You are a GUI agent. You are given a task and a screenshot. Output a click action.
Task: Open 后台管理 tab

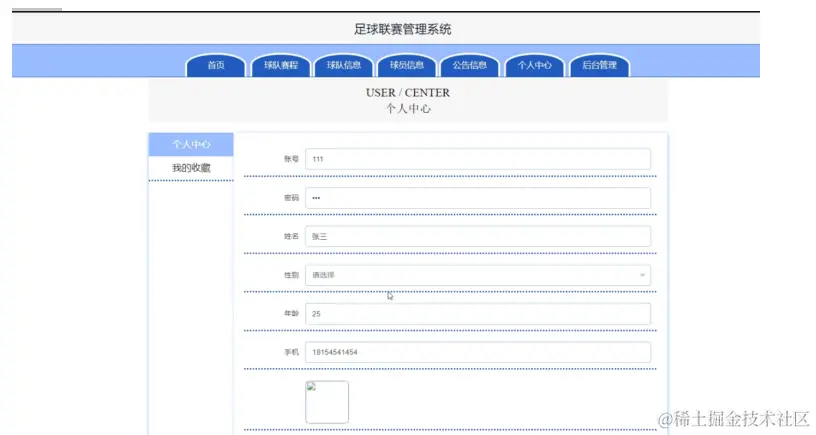pos(600,66)
